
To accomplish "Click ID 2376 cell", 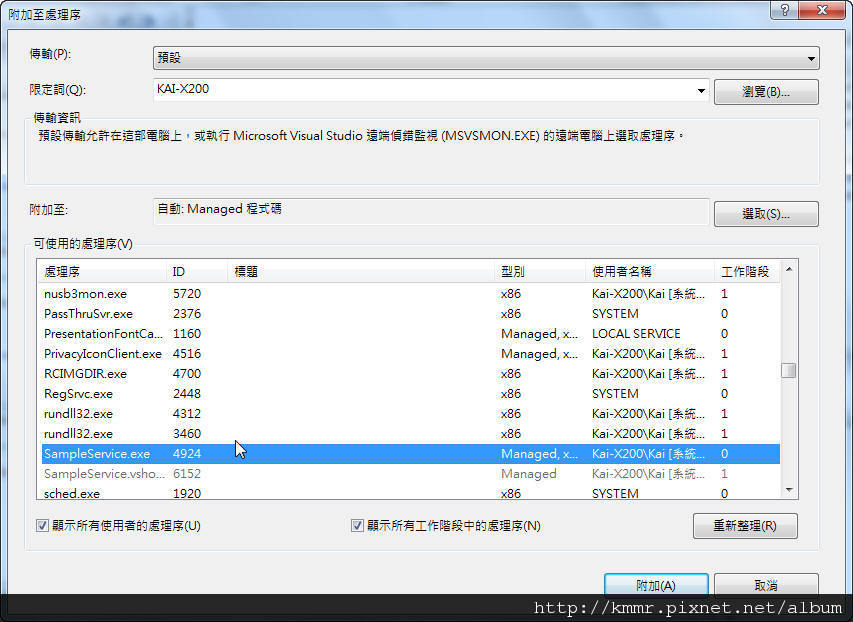I will (x=187, y=314).
